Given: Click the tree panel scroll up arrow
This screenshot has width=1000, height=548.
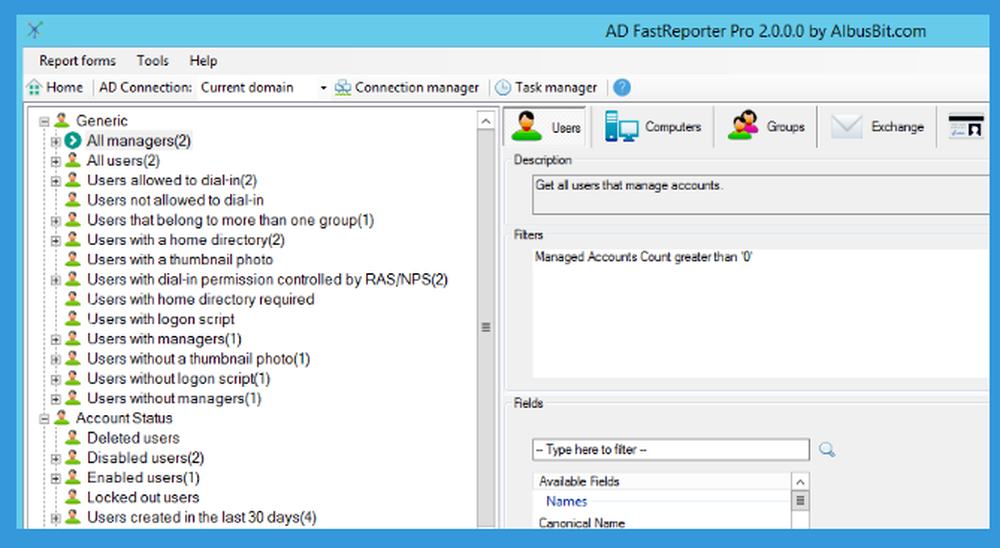Looking at the screenshot, I should (x=486, y=121).
